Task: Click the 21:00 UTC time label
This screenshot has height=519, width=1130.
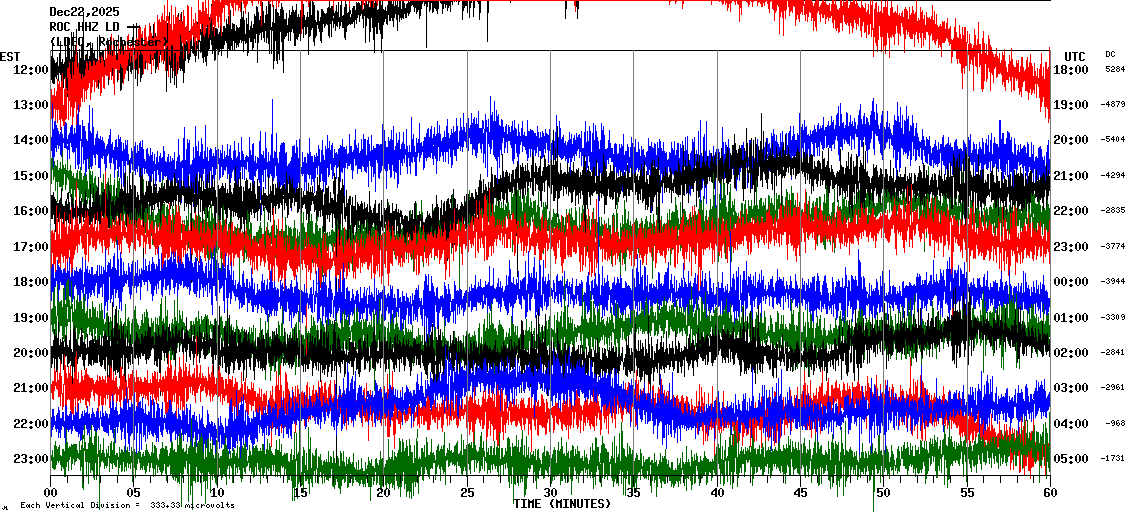Action: (1072, 176)
